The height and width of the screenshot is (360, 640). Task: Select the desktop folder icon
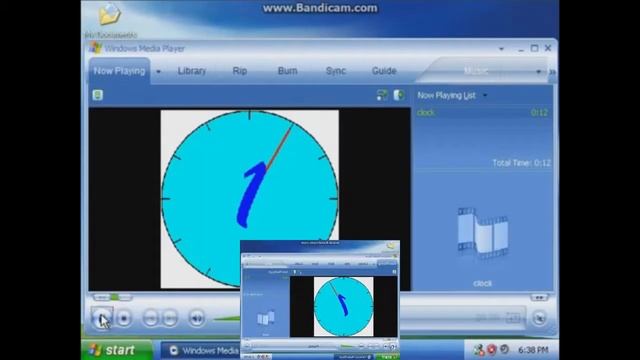click(x=109, y=14)
